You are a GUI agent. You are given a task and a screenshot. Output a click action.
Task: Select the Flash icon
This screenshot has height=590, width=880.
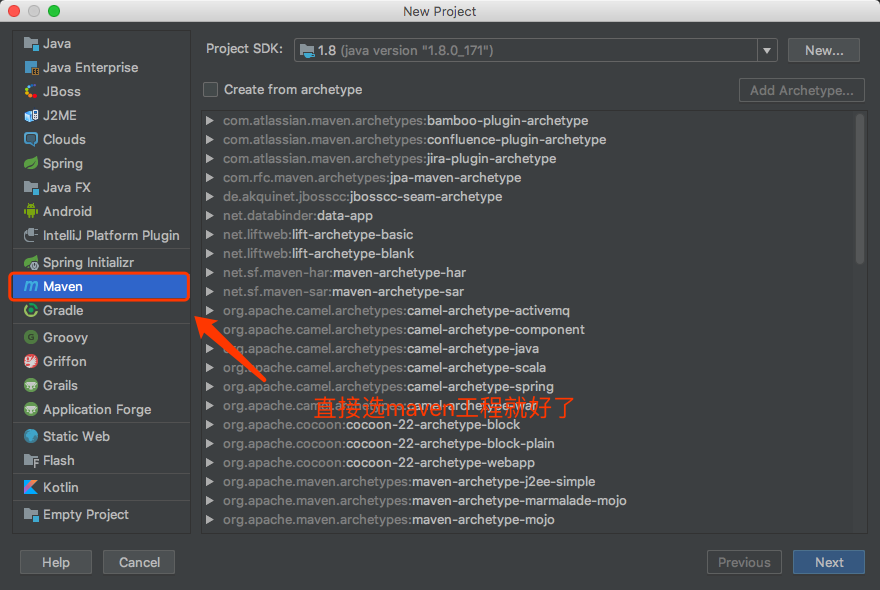coord(31,461)
